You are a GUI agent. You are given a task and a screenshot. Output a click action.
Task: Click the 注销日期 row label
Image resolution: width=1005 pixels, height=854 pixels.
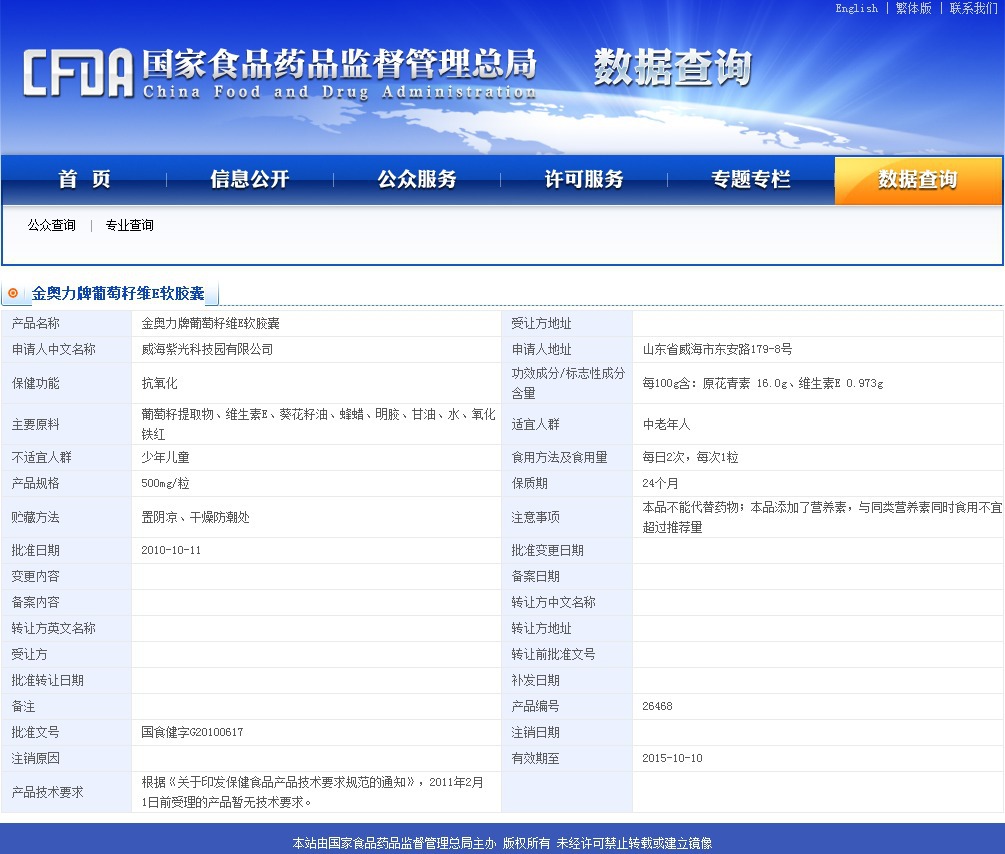pyautogui.click(x=535, y=732)
